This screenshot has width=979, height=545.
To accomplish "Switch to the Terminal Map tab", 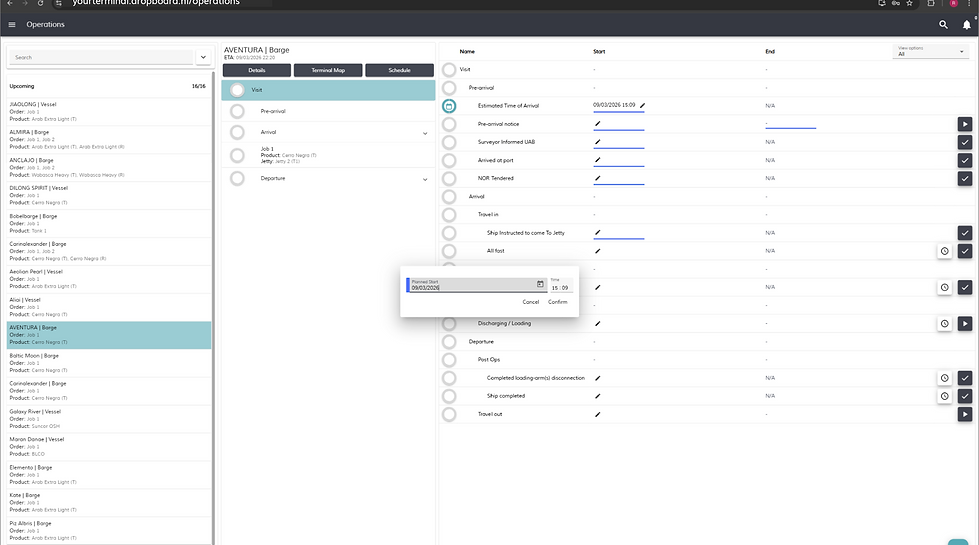I will (x=328, y=71).
